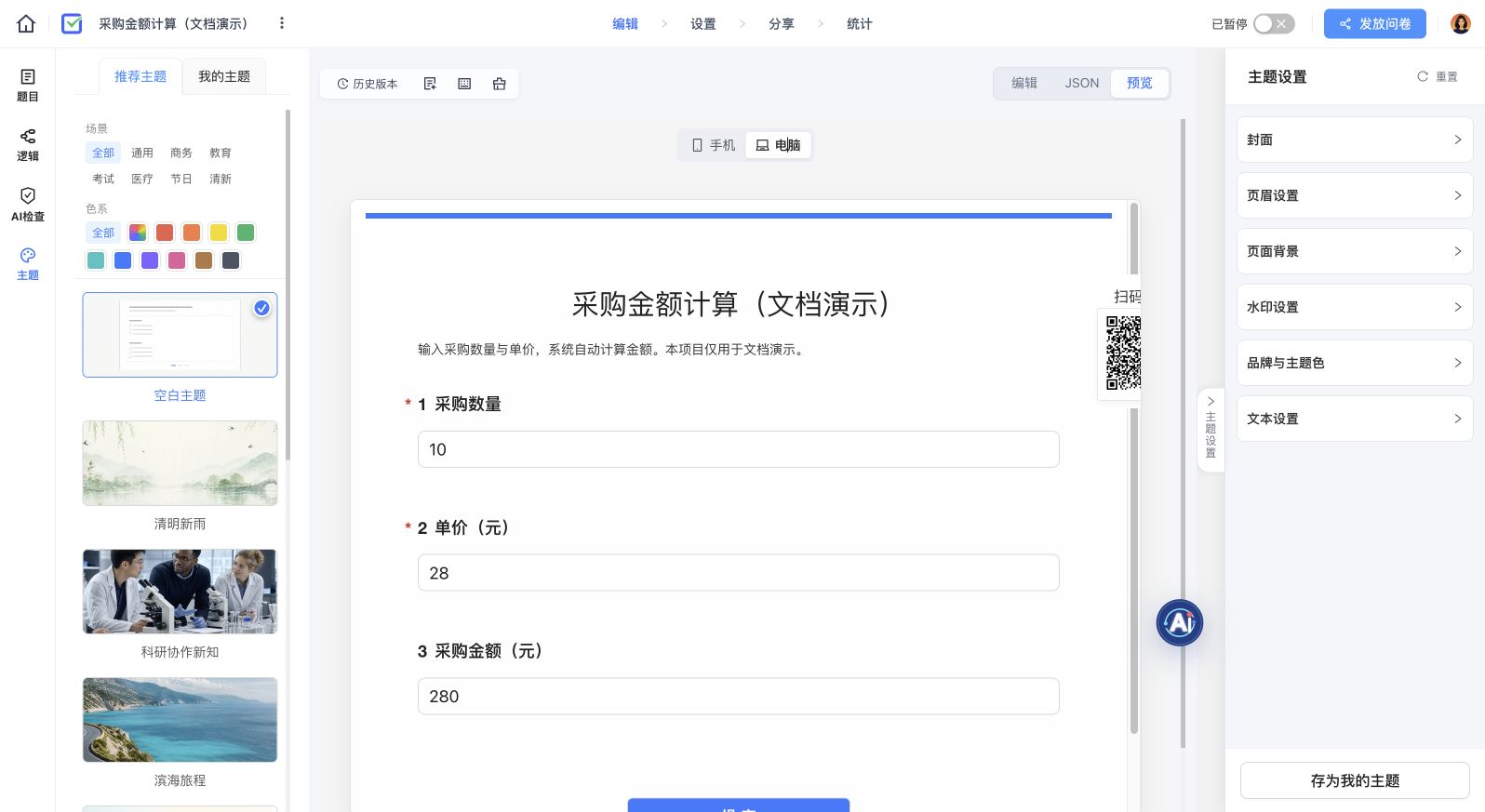The height and width of the screenshot is (812, 1485).
Task: Go to the 统计 step
Action: (x=860, y=23)
